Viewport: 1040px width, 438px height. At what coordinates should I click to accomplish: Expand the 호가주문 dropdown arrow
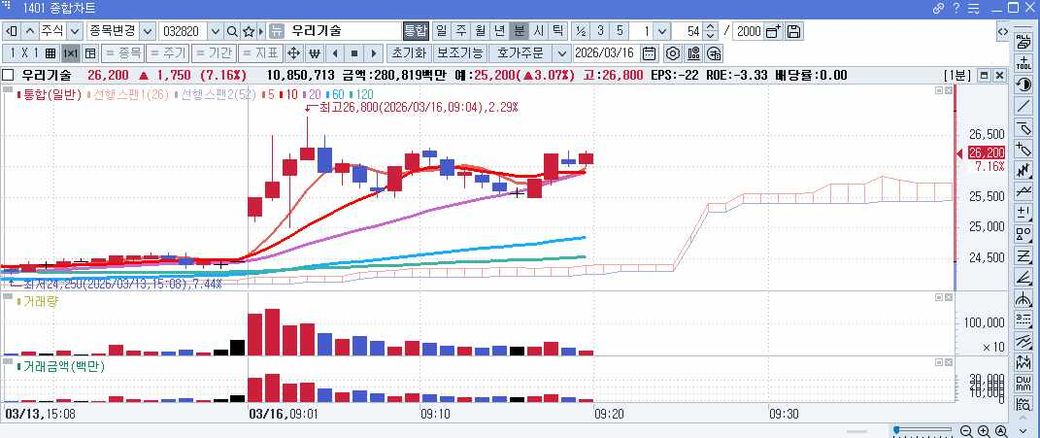[x=561, y=53]
